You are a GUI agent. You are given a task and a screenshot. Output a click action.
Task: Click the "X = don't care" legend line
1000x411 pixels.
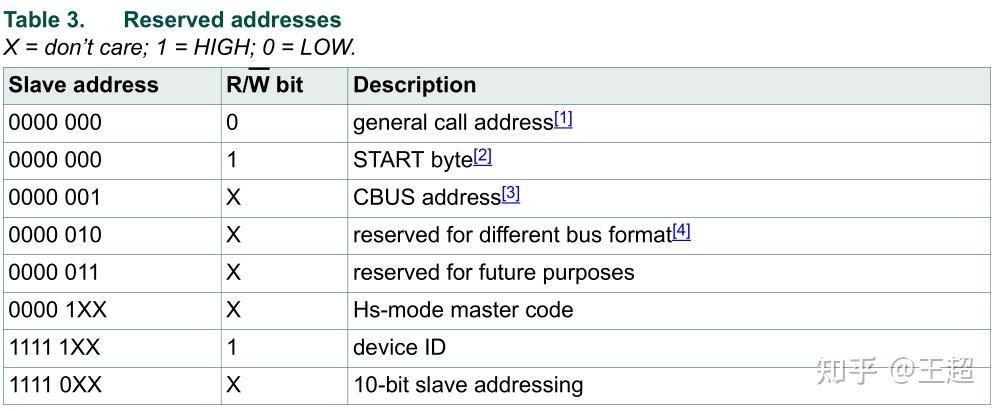coord(180,46)
